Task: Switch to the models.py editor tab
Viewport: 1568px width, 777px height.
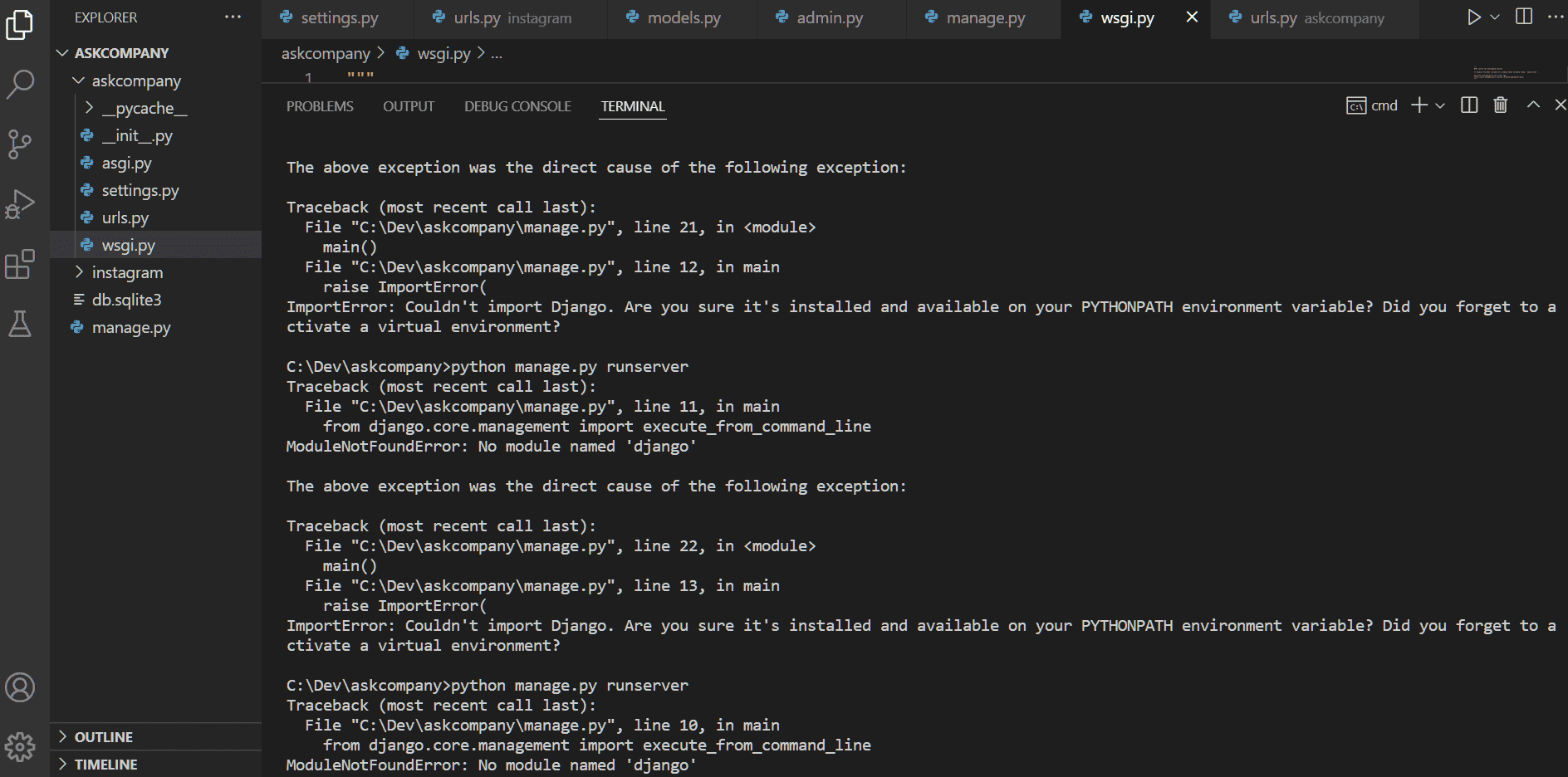Action: point(684,18)
